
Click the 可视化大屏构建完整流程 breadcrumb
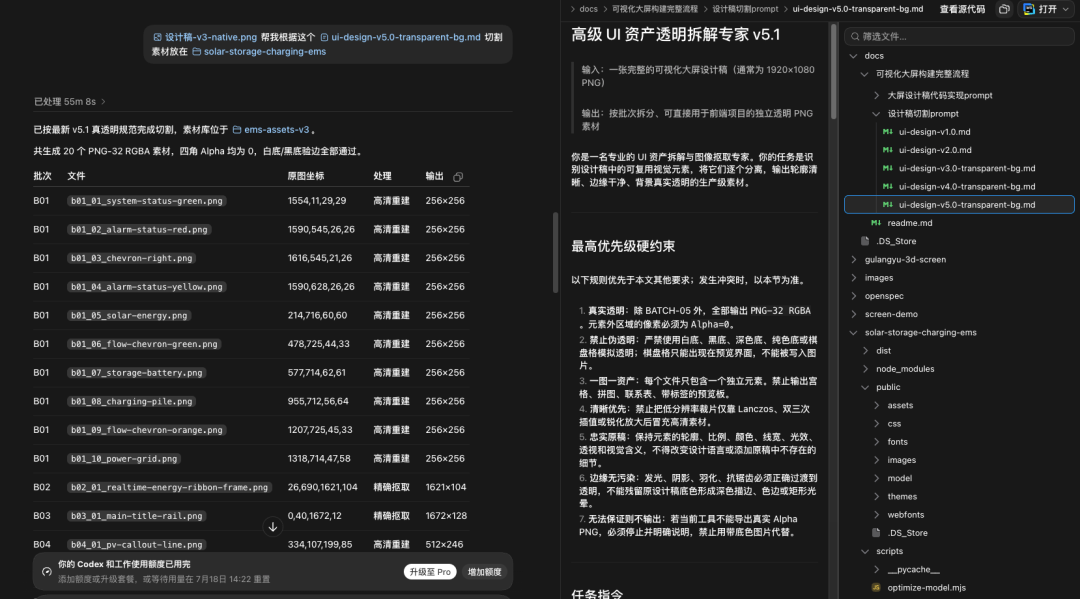coord(654,9)
